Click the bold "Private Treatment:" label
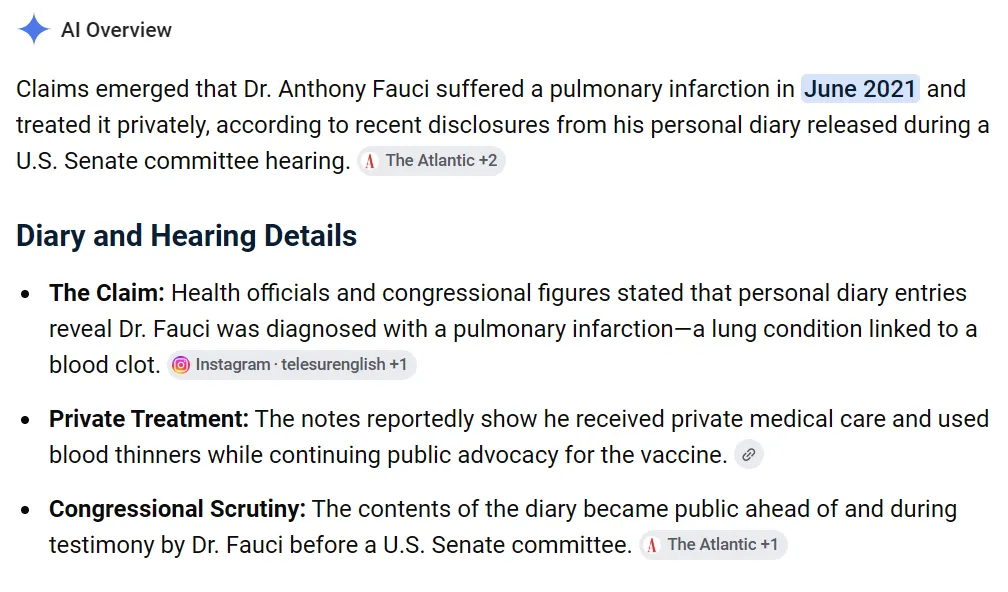This screenshot has width=1008, height=592. click(148, 419)
